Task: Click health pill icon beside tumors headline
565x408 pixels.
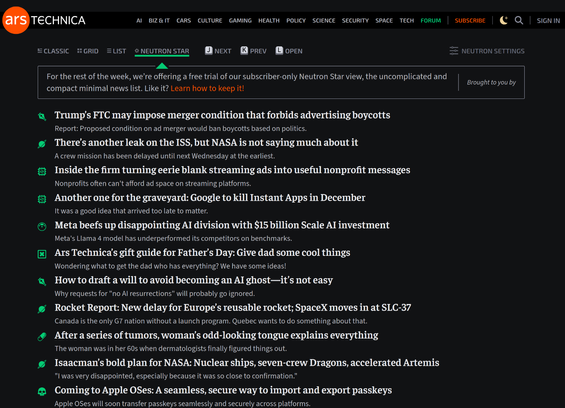Action: click(42, 336)
